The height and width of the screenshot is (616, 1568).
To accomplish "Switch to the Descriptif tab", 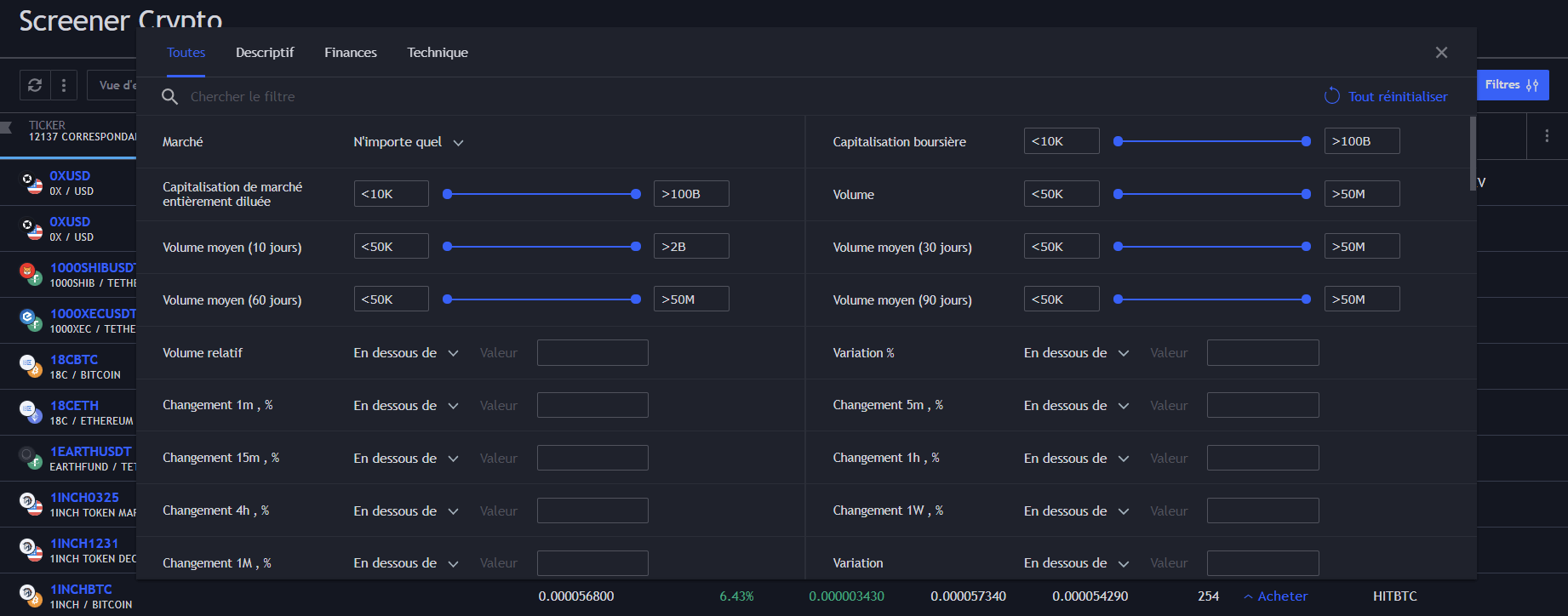I will tap(265, 53).
